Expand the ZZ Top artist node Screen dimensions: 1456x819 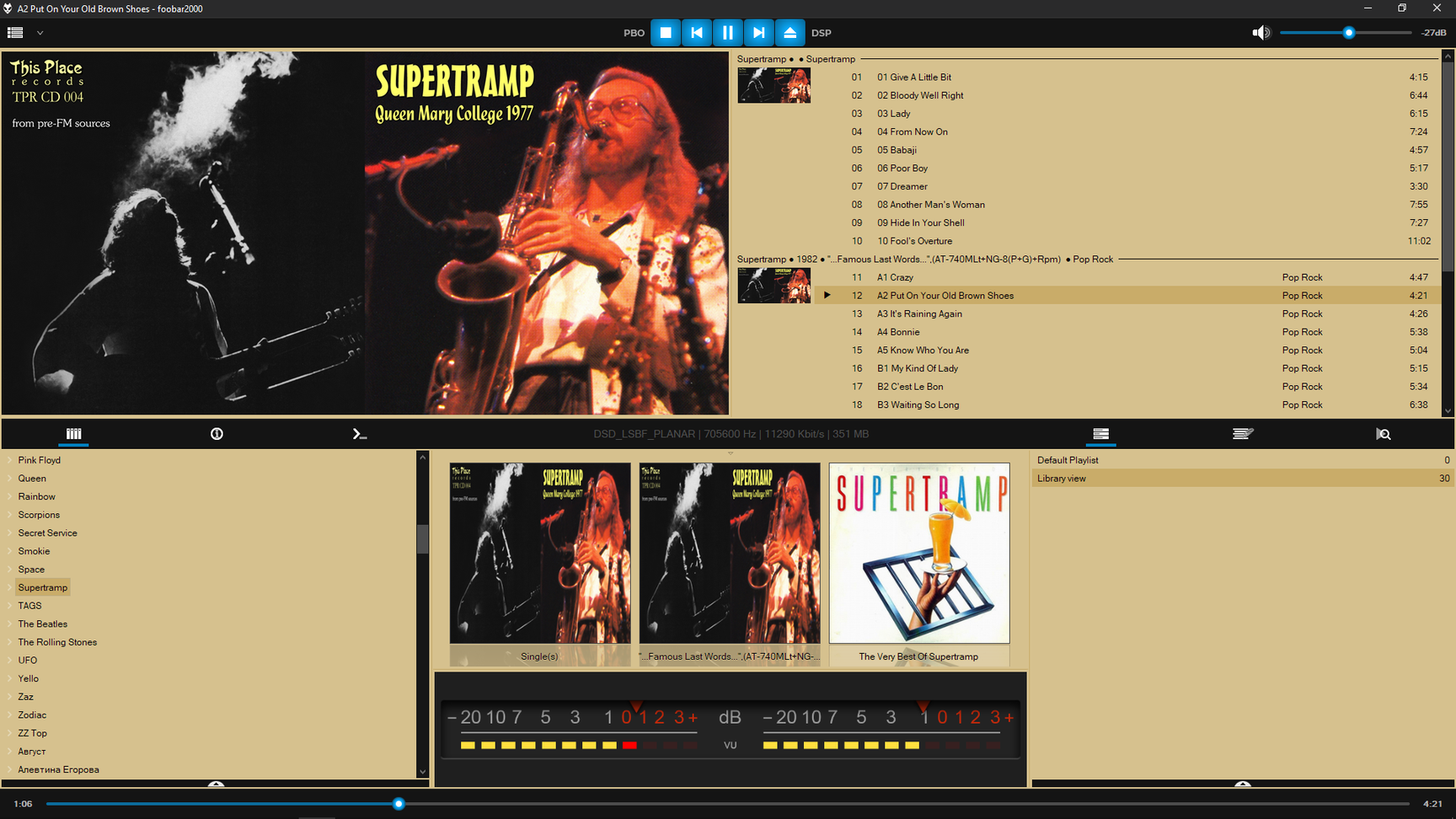click(x=10, y=733)
